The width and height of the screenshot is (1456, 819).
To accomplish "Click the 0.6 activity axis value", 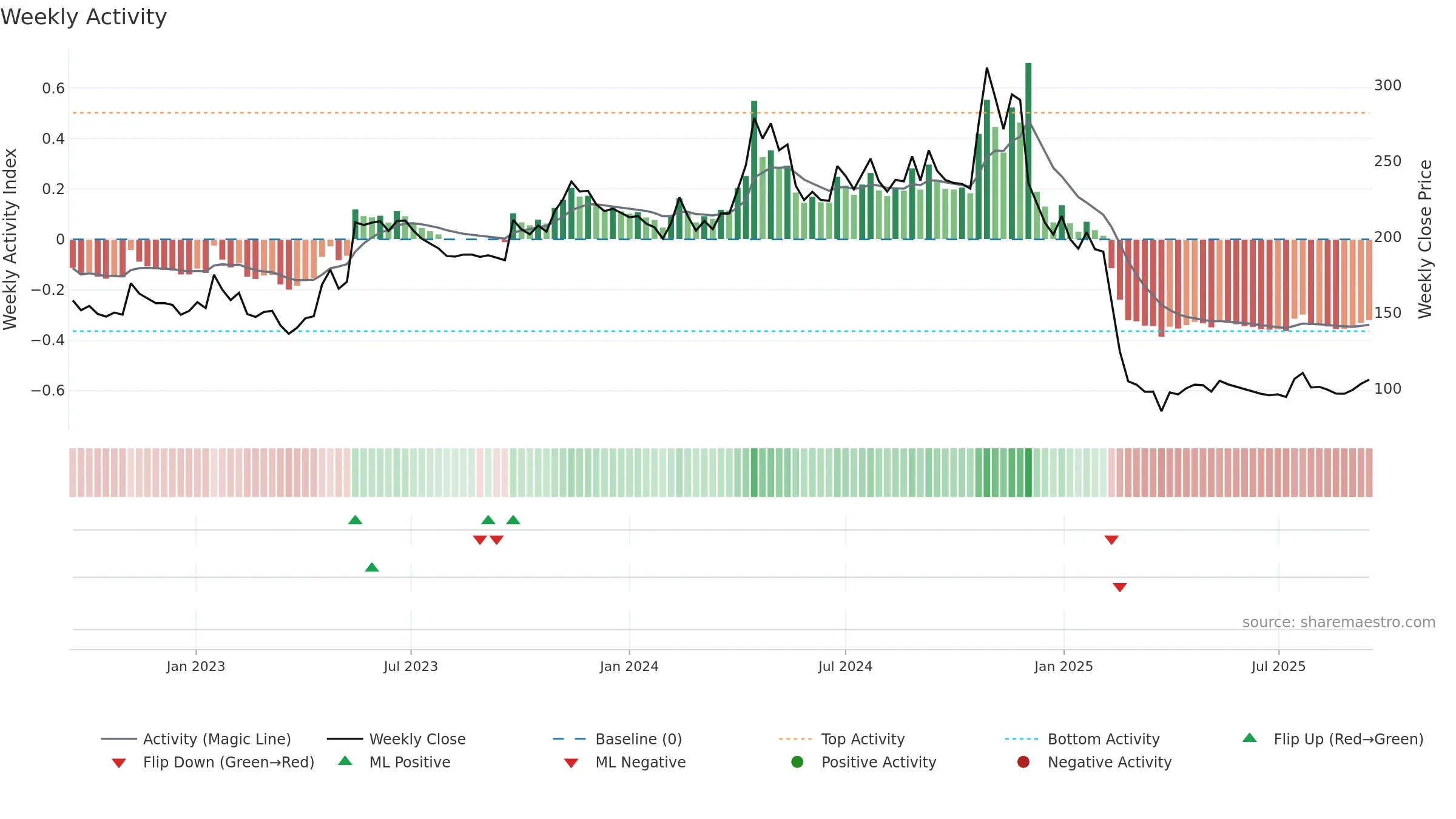I will pos(53,89).
